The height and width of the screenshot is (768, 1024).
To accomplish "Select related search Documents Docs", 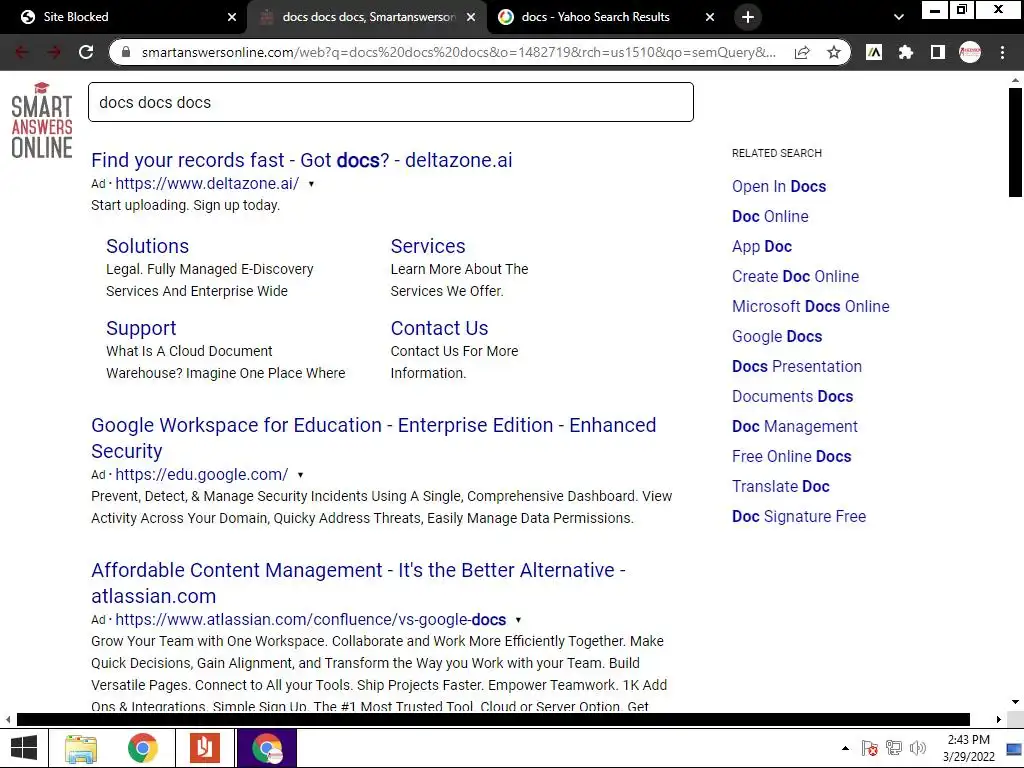I will (x=792, y=396).
